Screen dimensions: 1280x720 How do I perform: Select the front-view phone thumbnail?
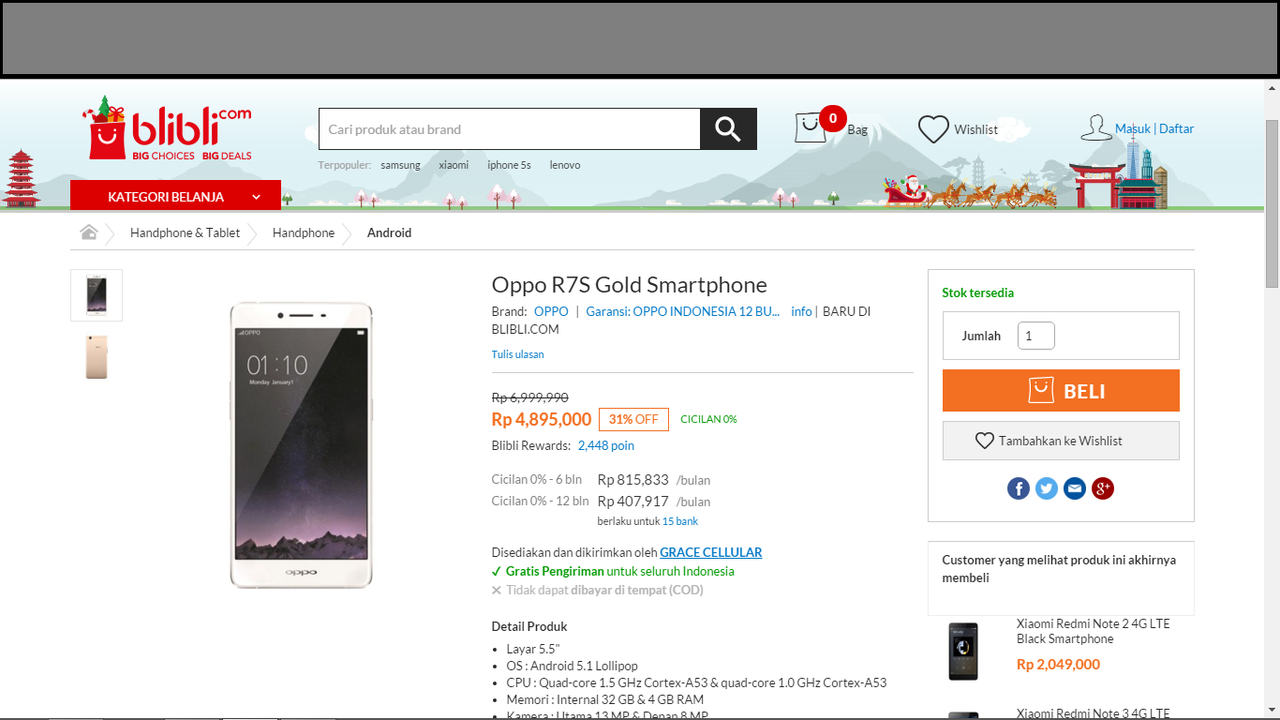(x=96, y=295)
